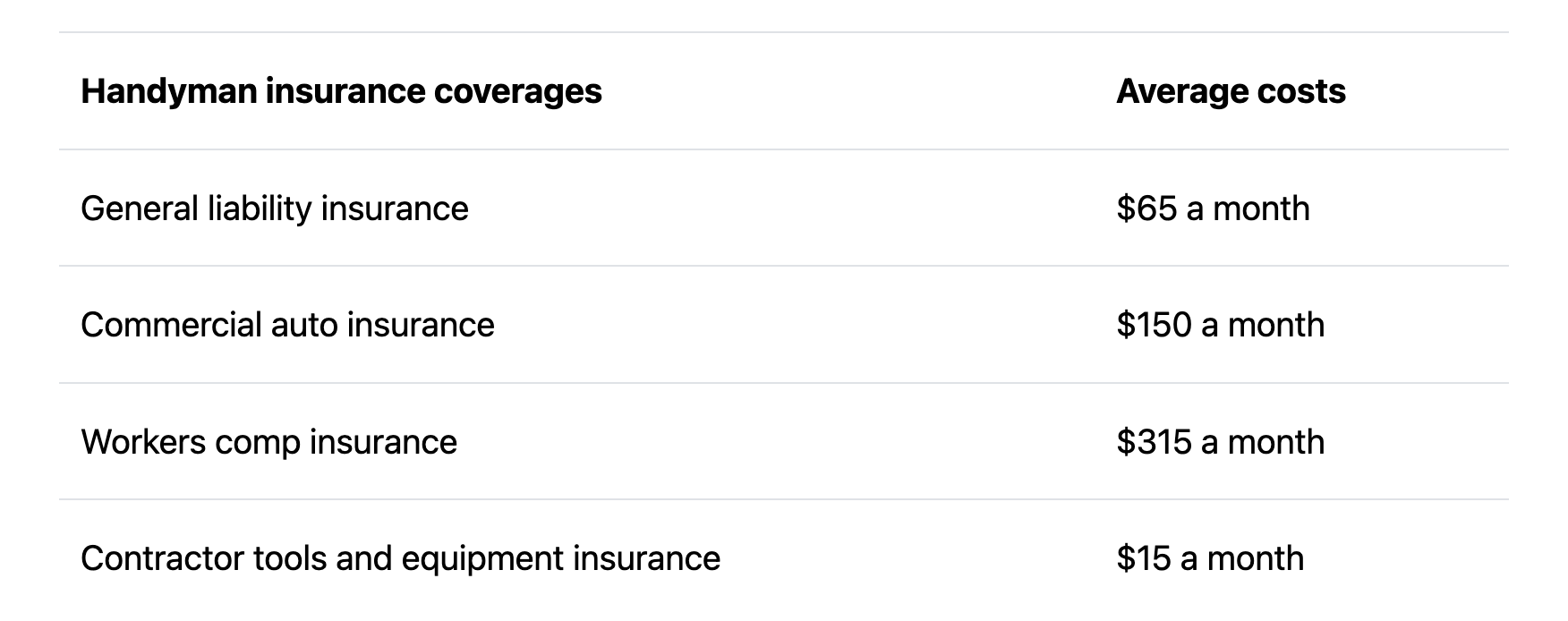Select the "General liability insurance" cell
This screenshot has width=1568, height=621.
[274, 208]
